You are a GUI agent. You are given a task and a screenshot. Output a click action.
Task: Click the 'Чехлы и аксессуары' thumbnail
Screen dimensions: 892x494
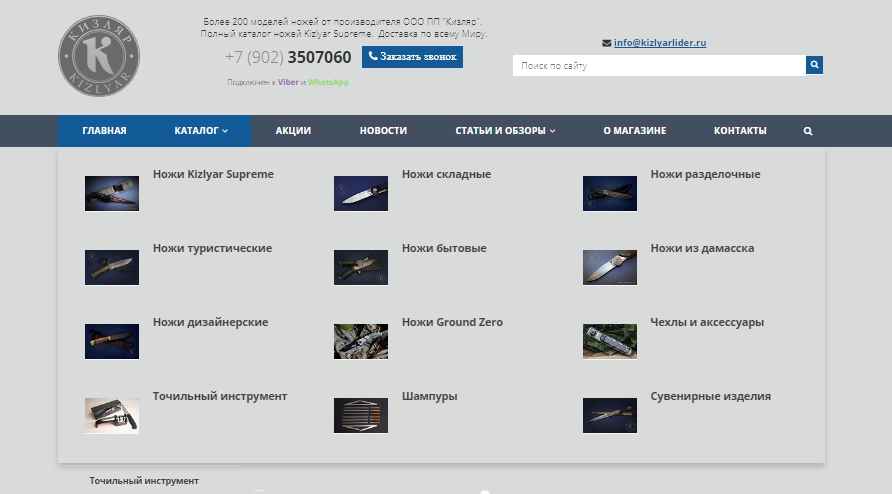(610, 341)
